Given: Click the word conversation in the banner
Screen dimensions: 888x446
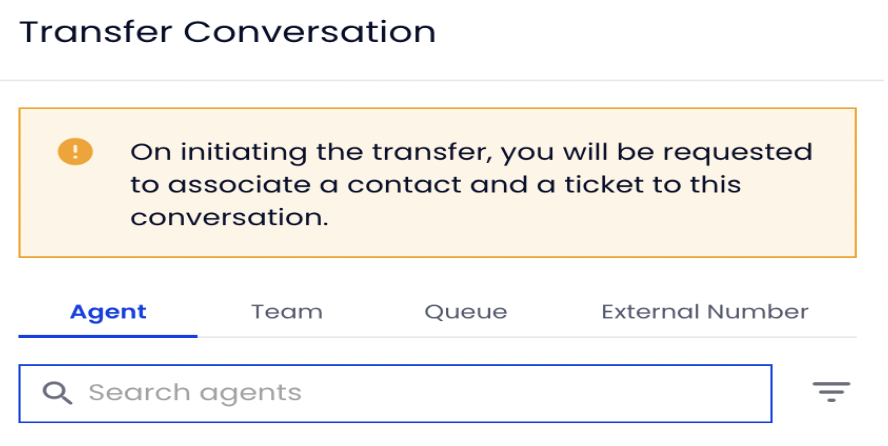Looking at the screenshot, I should (229, 217).
